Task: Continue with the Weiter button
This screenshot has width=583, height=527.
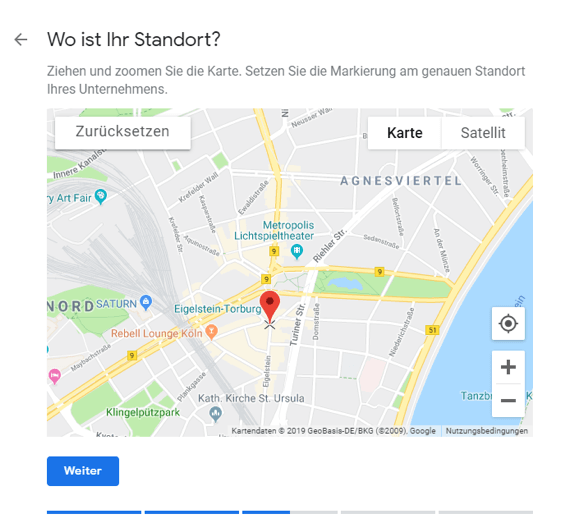Action: point(83,471)
